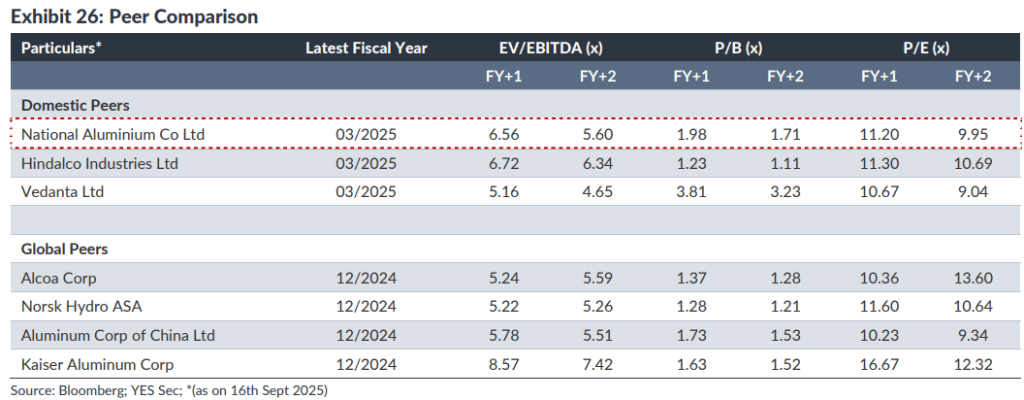1024x400 pixels.
Task: Select Alcoa P/E value 13.60
Action: 972,278
